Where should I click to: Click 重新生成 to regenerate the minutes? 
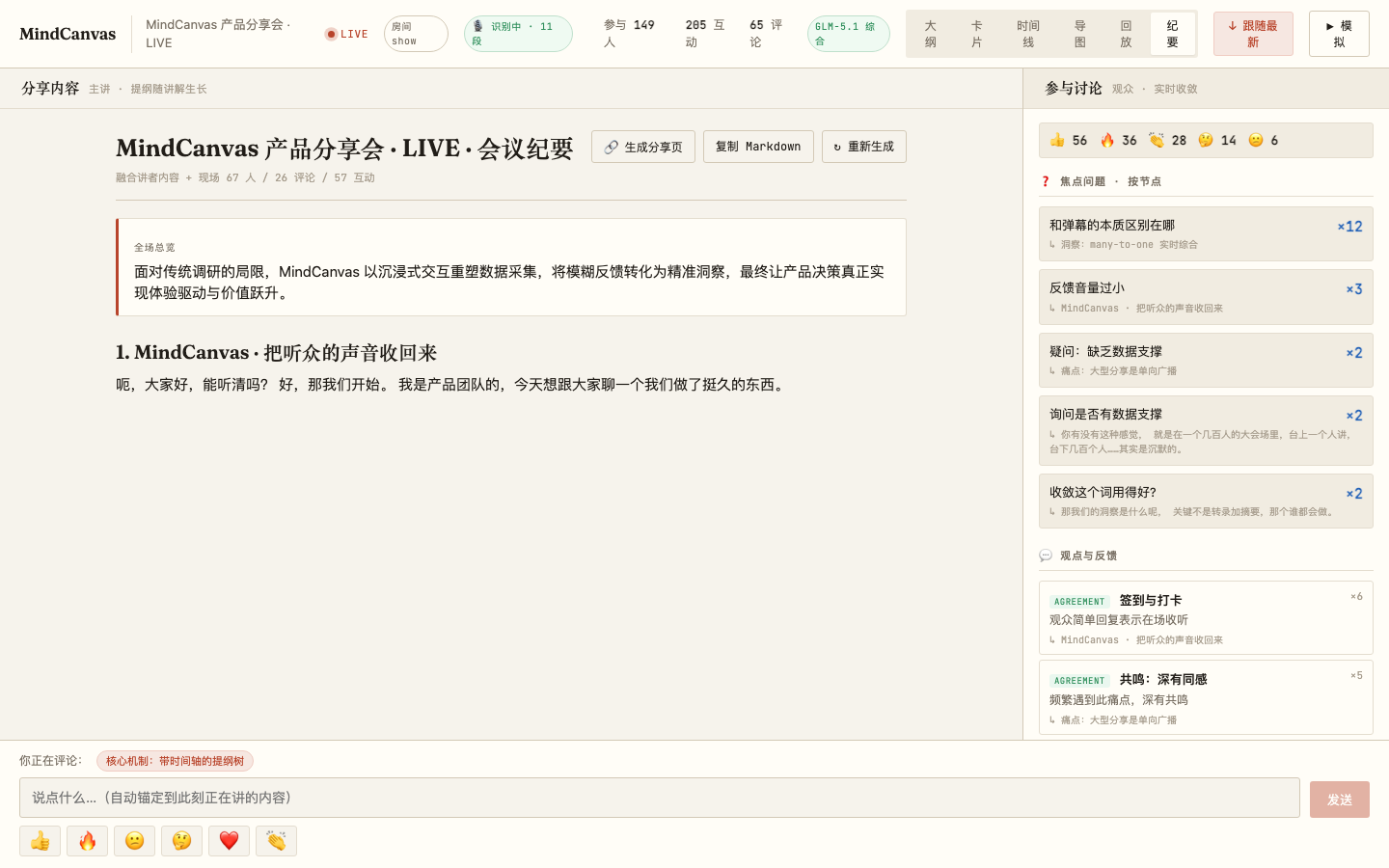[864, 147]
